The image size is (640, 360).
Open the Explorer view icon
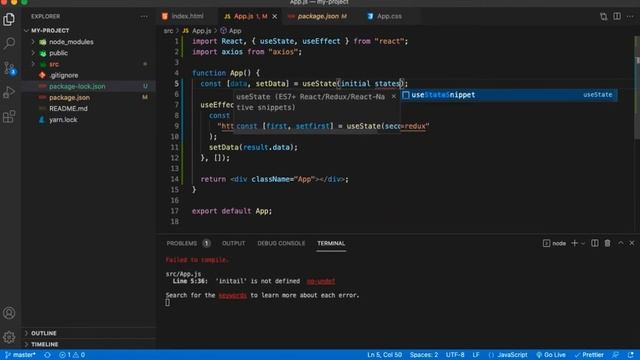pyautogui.click(x=9, y=19)
